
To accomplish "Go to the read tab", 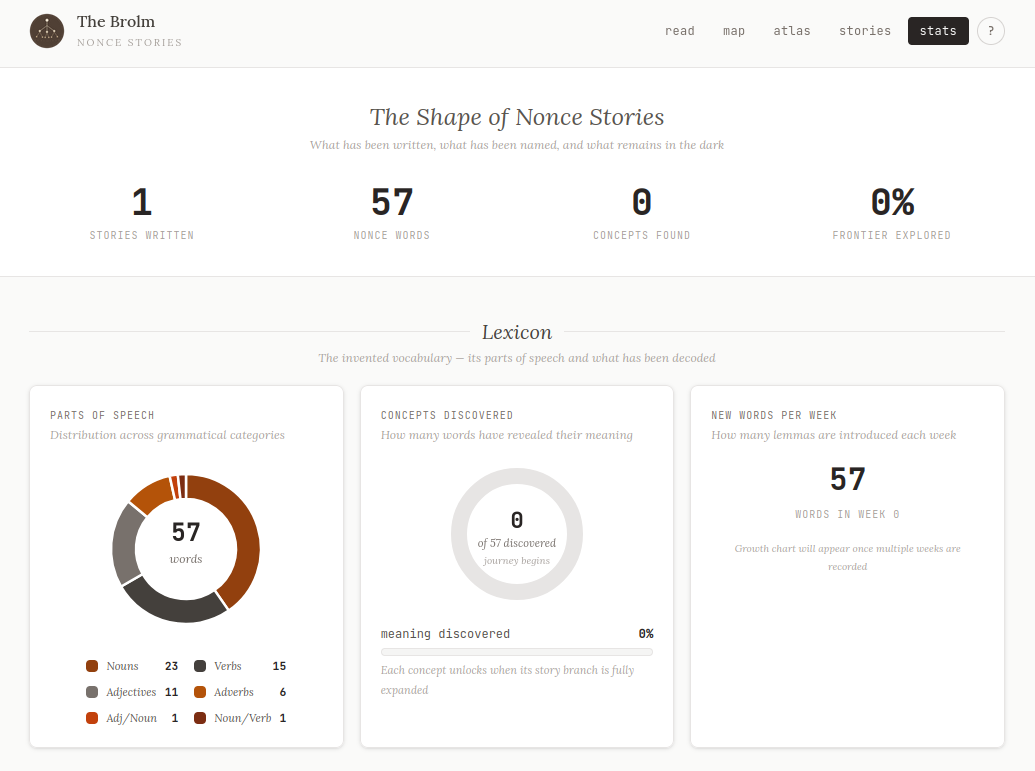I will tap(679, 31).
